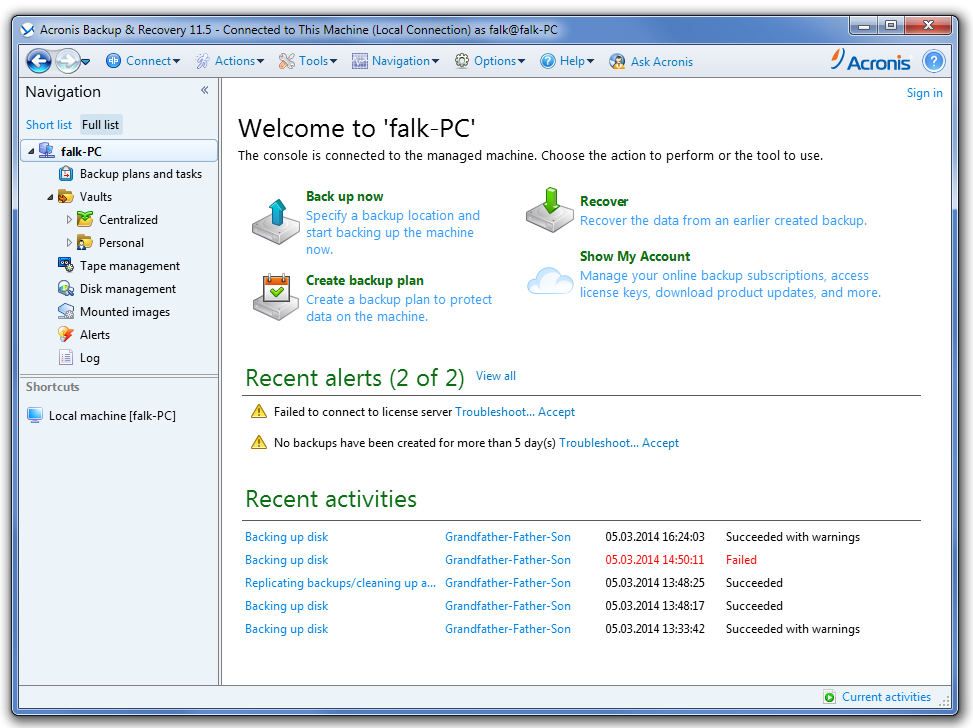The image size is (973, 728).
Task: Open Mounted images in the navigation tree
Action: point(124,312)
